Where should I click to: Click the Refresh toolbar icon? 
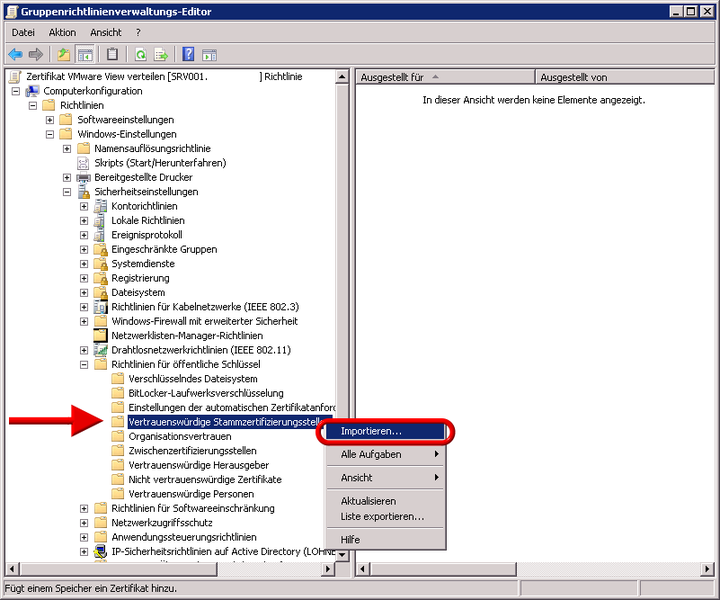(x=140, y=54)
